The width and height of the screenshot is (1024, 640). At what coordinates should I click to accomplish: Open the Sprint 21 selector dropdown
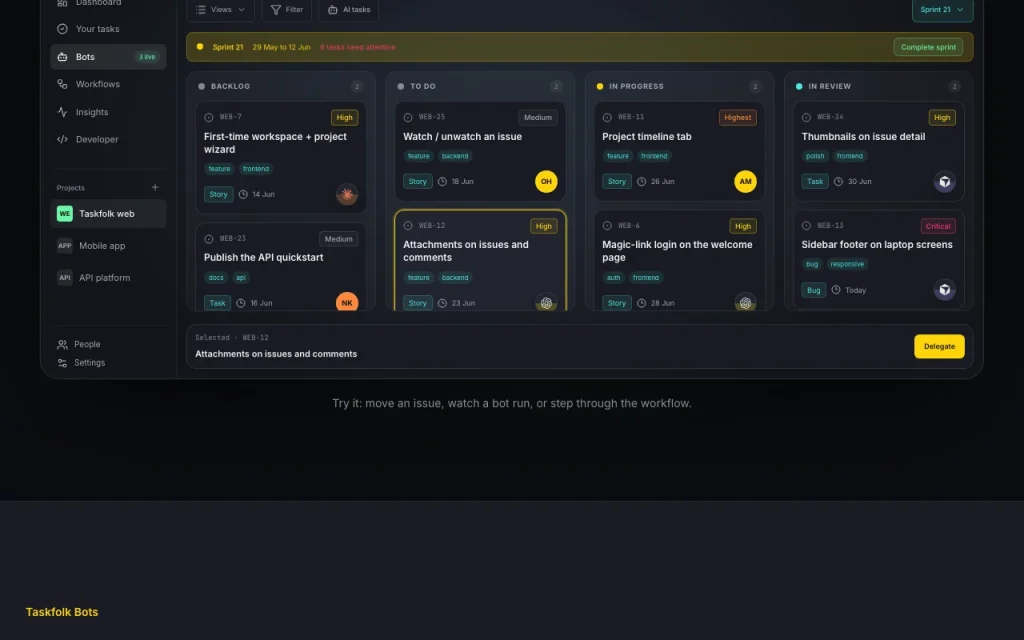[942, 10]
